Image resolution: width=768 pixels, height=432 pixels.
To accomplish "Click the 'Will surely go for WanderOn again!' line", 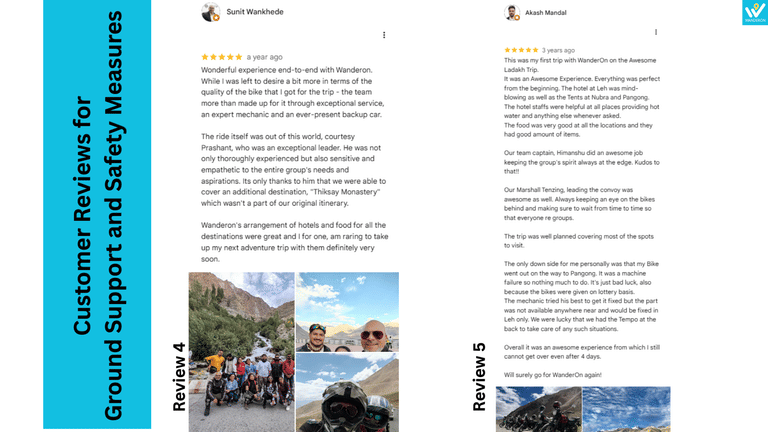I will click(552, 375).
